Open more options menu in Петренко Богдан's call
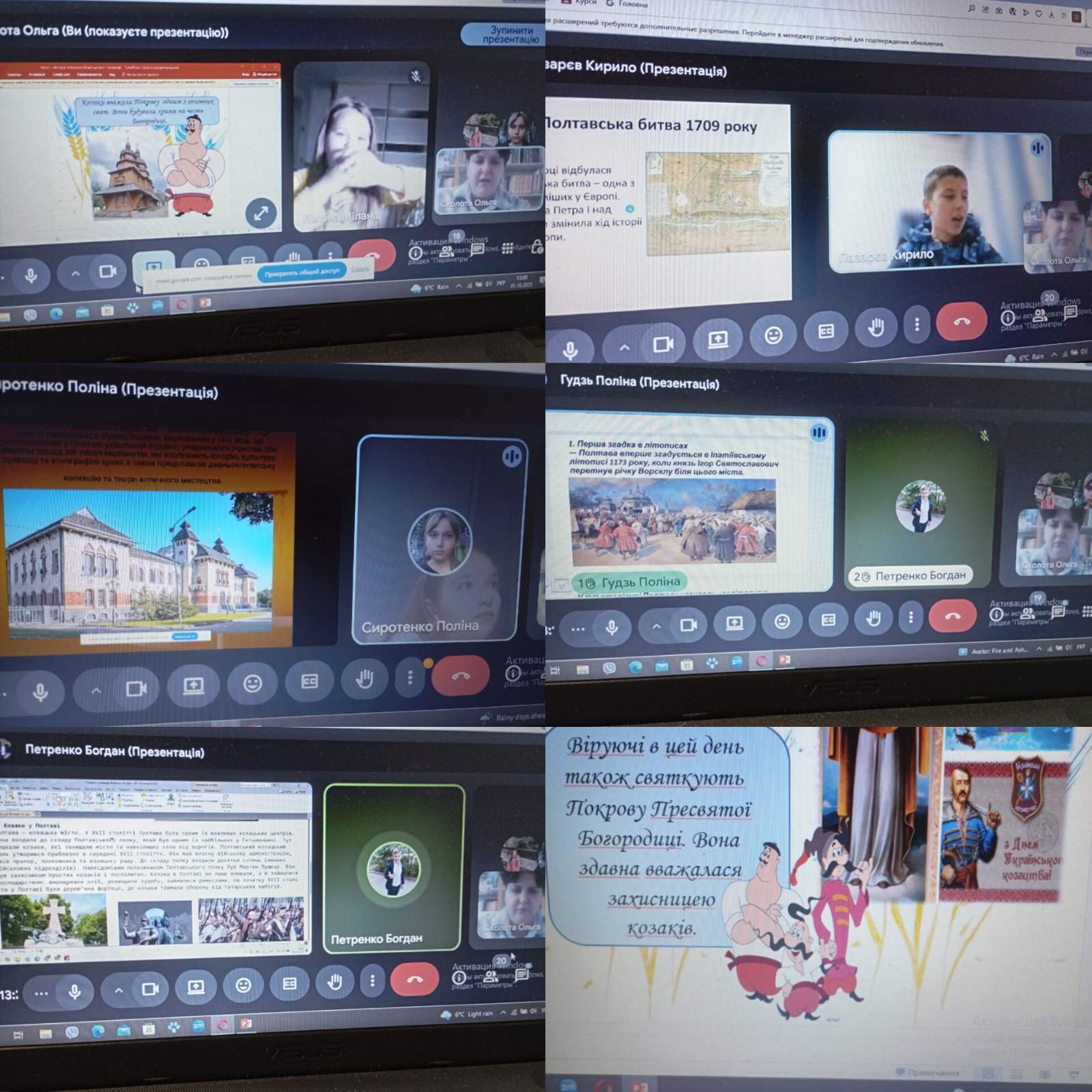 pyautogui.click(x=372, y=981)
